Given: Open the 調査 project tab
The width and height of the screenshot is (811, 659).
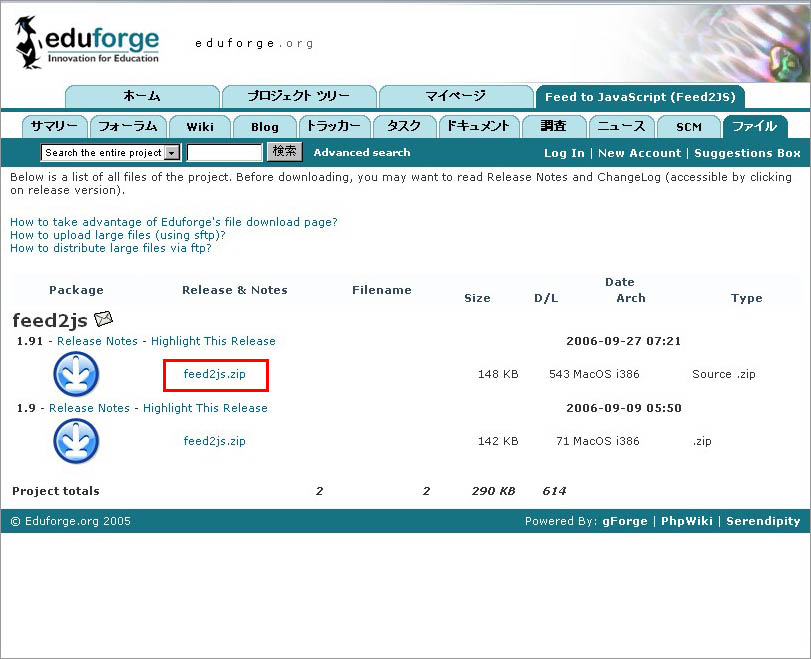Looking at the screenshot, I should (x=554, y=126).
